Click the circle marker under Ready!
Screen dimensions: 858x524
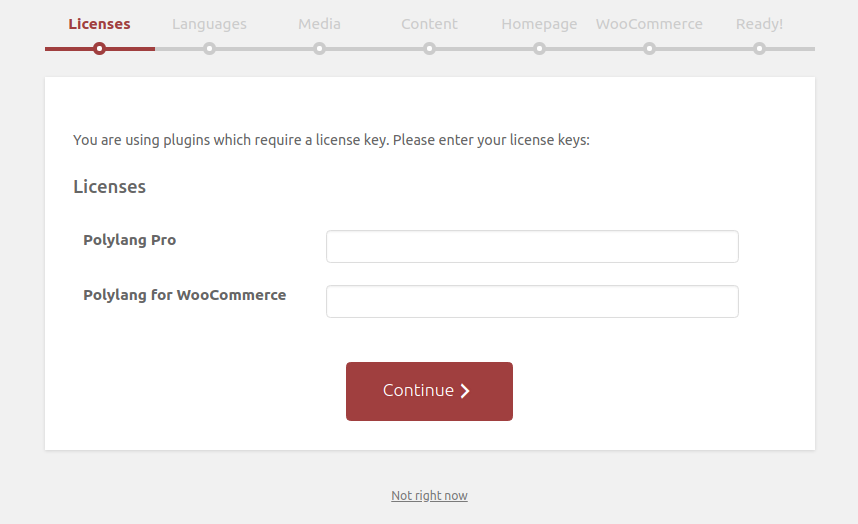tap(759, 49)
